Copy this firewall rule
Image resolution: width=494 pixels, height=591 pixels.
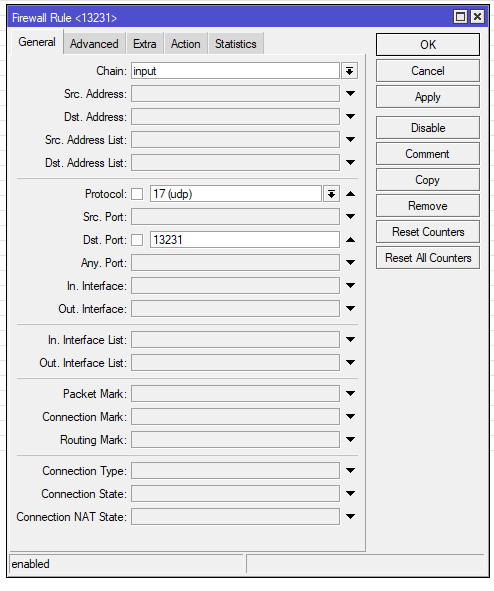[x=428, y=180]
